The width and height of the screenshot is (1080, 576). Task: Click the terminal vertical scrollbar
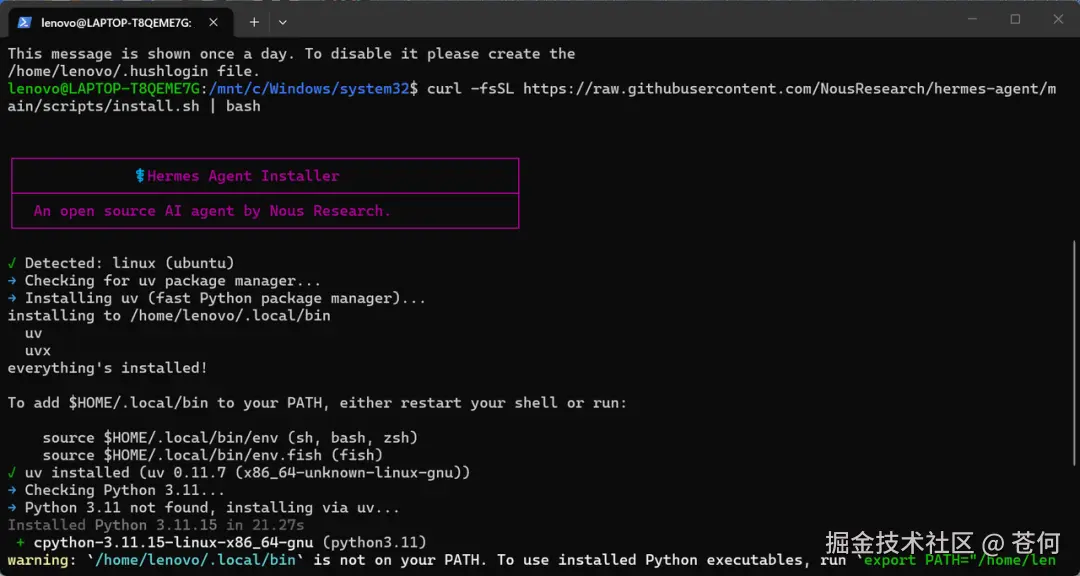click(1074, 351)
